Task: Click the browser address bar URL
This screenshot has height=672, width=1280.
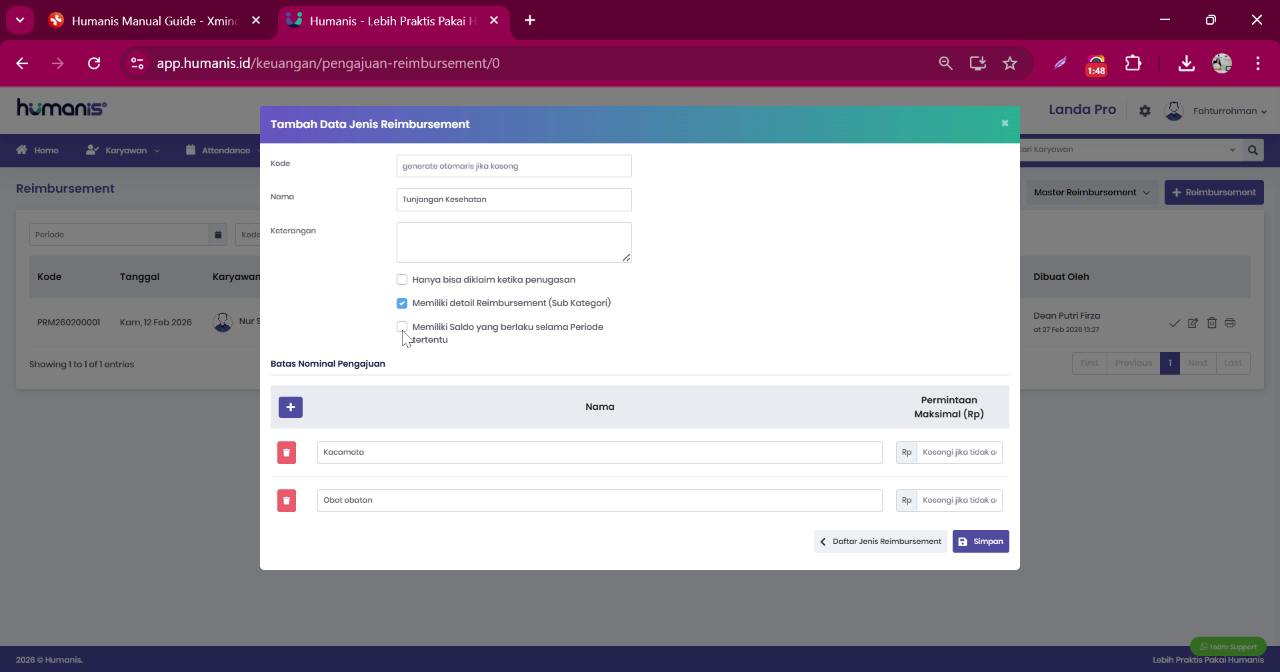Action: click(328, 63)
